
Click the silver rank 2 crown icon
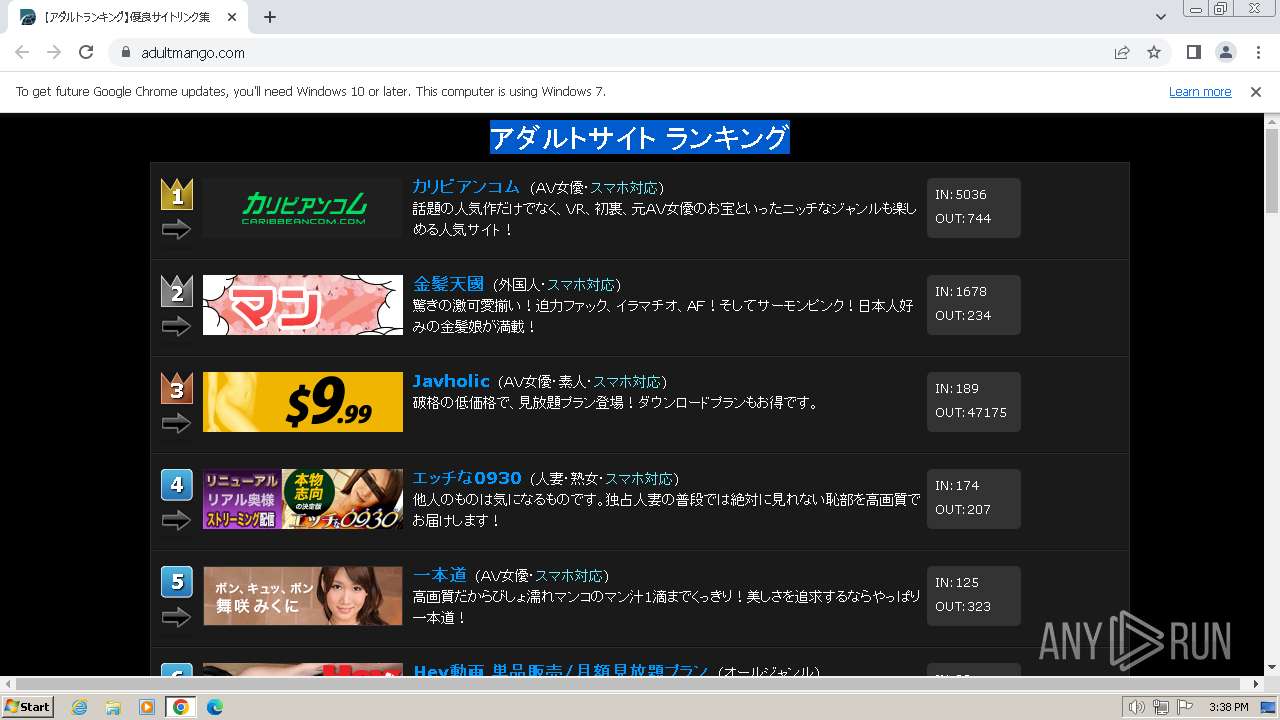pos(177,291)
